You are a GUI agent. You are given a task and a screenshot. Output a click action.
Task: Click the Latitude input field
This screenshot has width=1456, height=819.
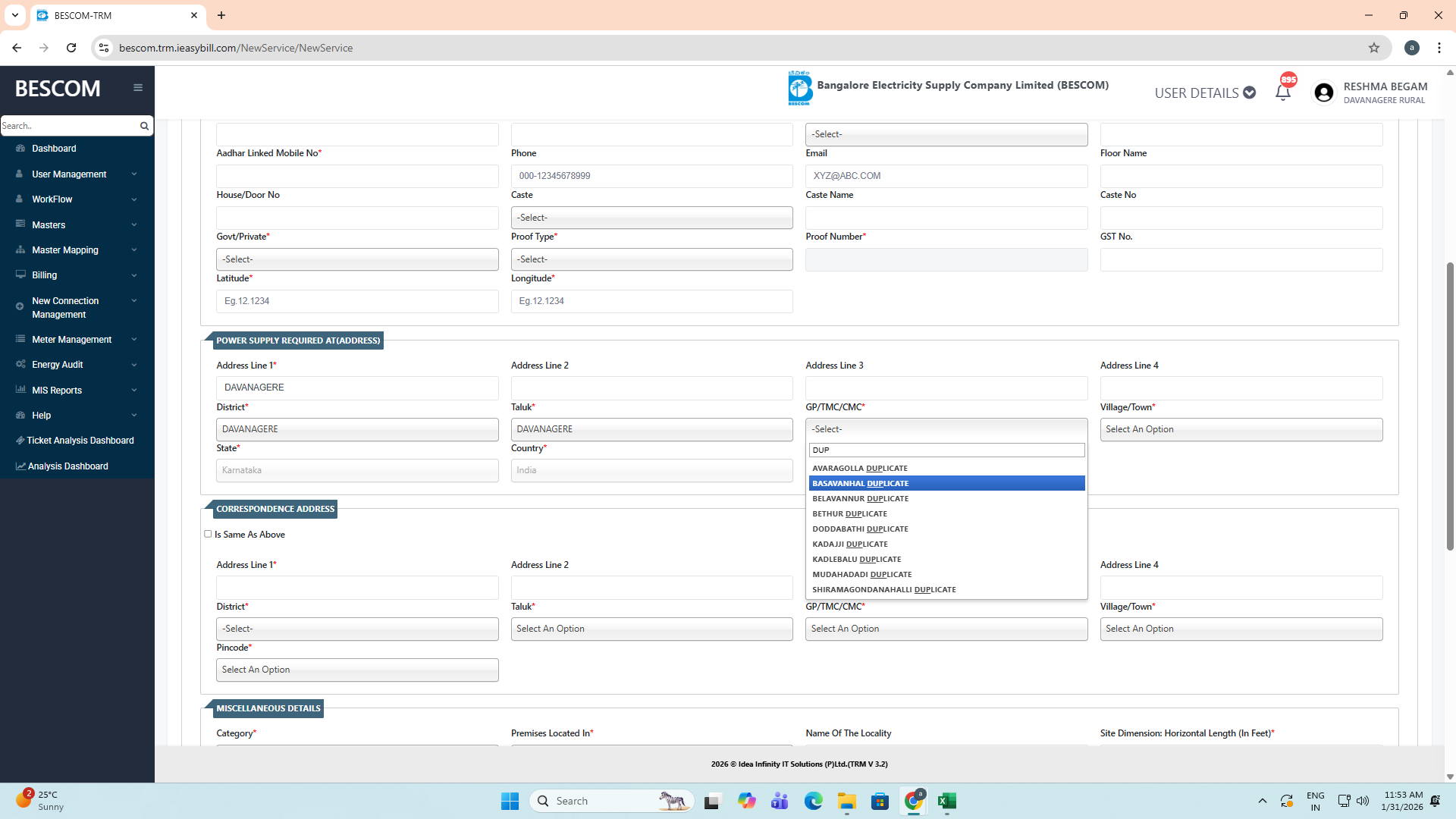coord(357,301)
